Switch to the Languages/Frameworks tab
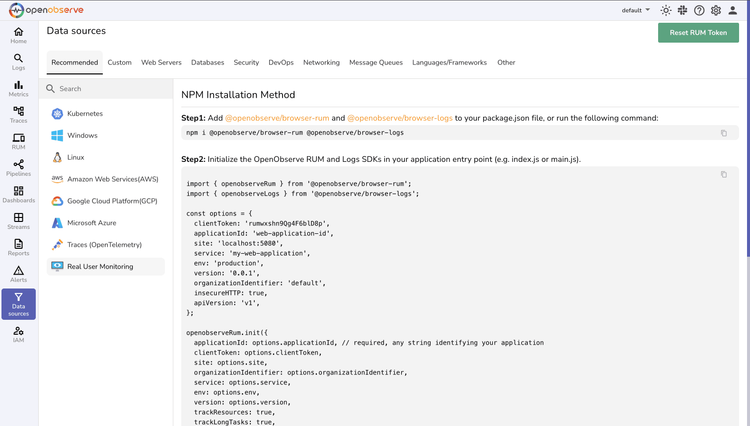Viewport: 750px width, 426px height. [450, 63]
